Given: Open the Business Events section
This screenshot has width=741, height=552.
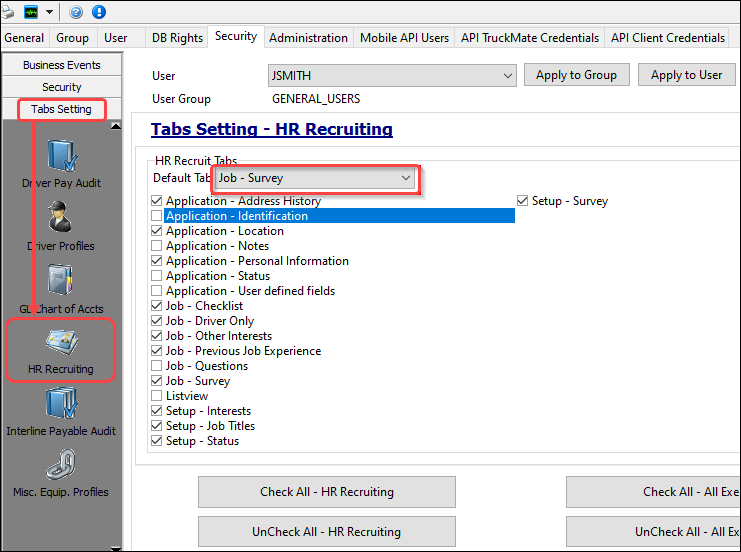Looking at the screenshot, I should click(62, 65).
